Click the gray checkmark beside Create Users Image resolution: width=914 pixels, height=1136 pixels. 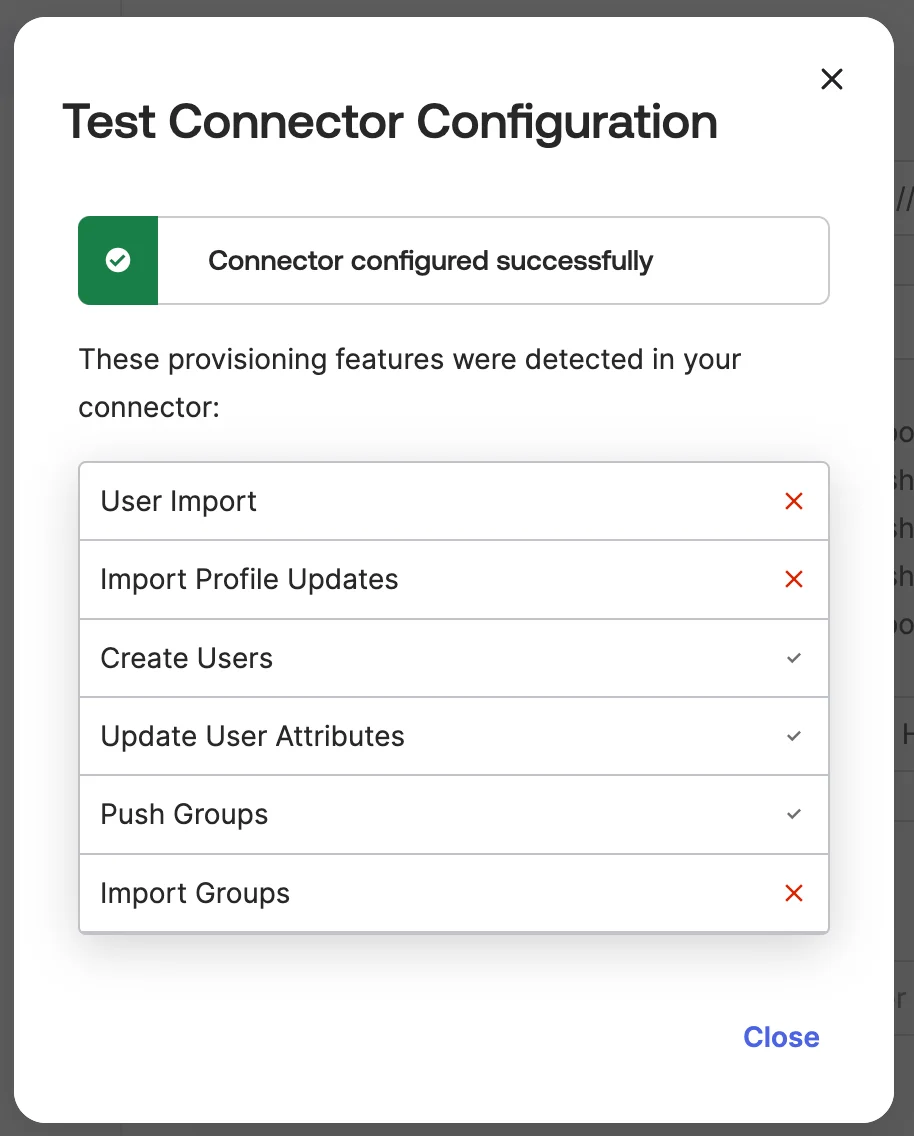point(794,658)
